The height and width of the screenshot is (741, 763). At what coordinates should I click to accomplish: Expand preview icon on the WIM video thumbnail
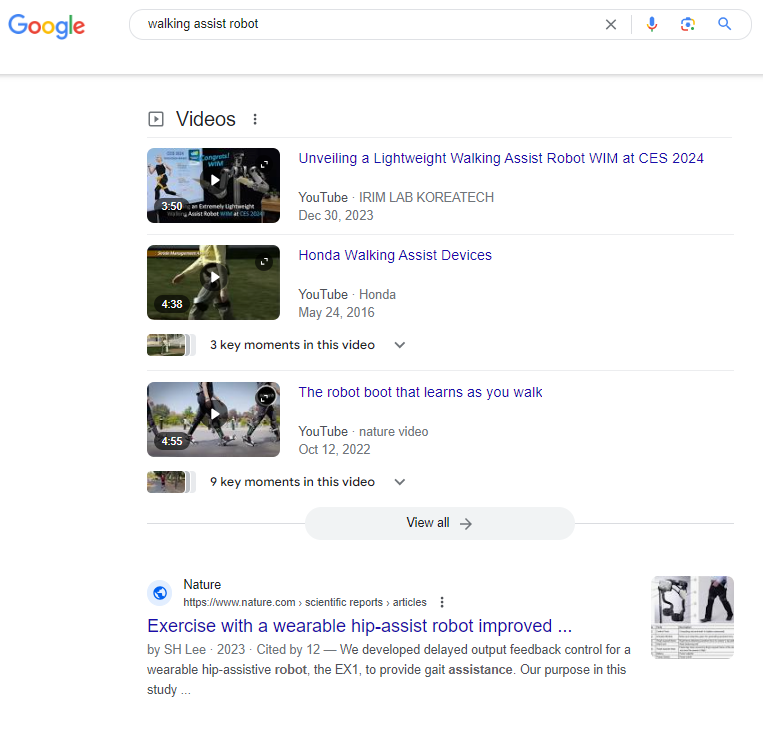coord(264,165)
